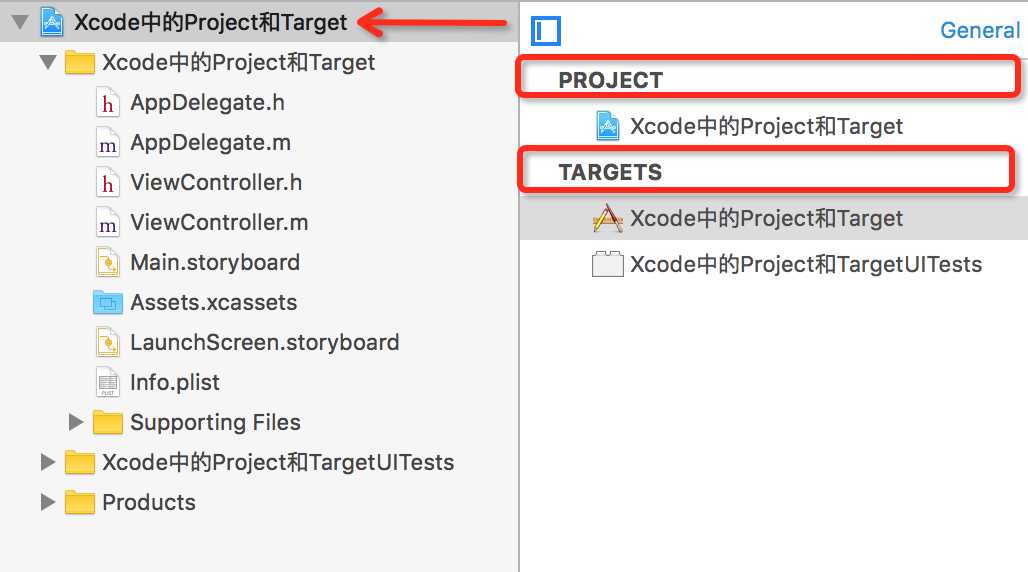Select AppDelegate.m in the navigator
1028x572 pixels.
point(210,142)
